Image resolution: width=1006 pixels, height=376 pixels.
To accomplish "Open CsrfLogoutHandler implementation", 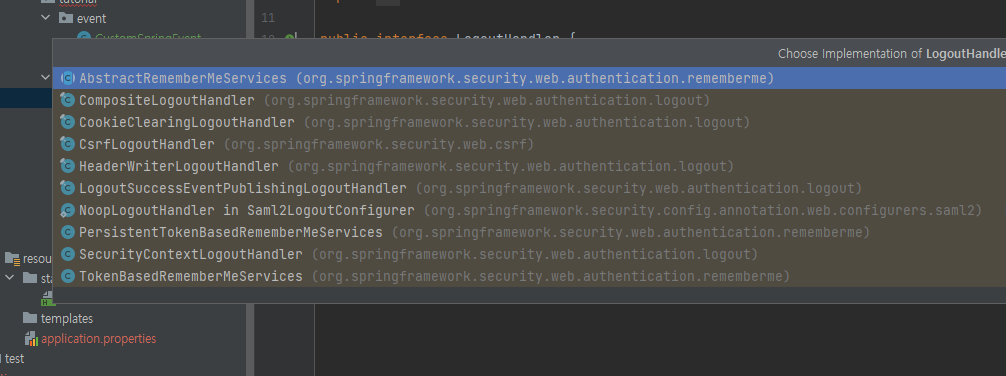I will [x=529, y=144].
